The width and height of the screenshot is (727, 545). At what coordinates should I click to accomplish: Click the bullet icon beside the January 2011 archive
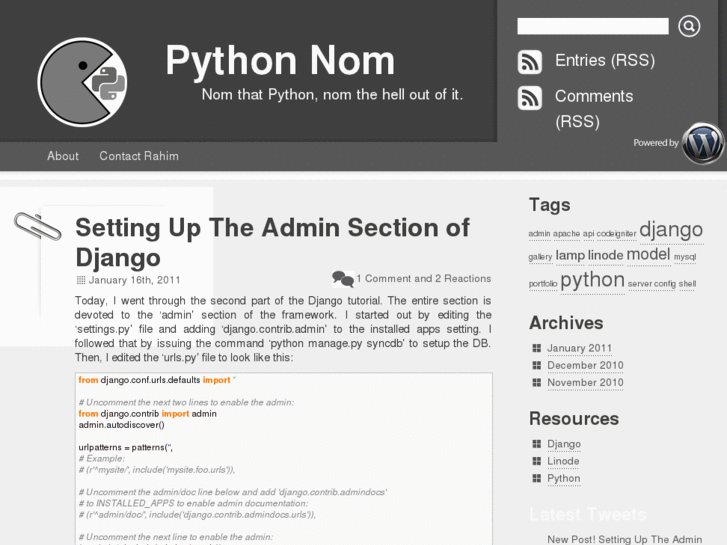coord(536,348)
